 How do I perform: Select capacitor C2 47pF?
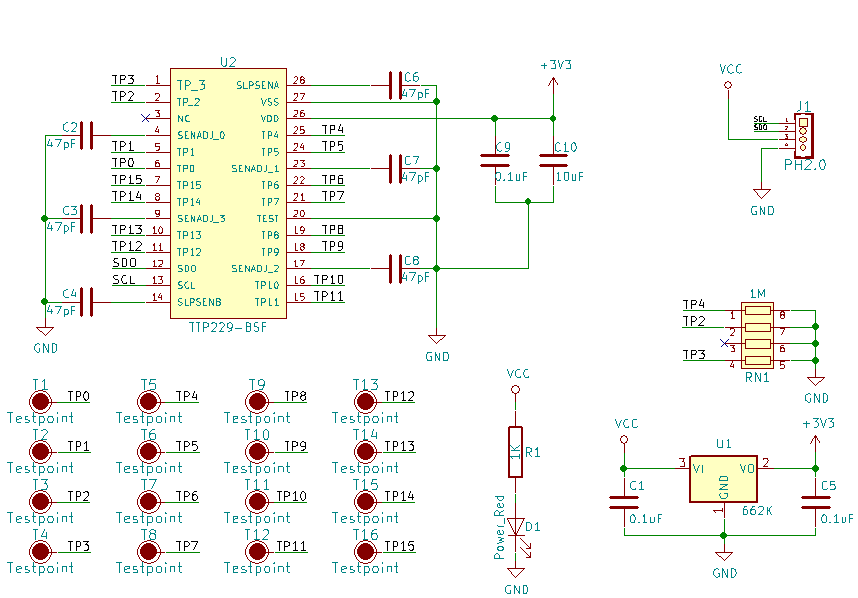[x=86, y=135]
